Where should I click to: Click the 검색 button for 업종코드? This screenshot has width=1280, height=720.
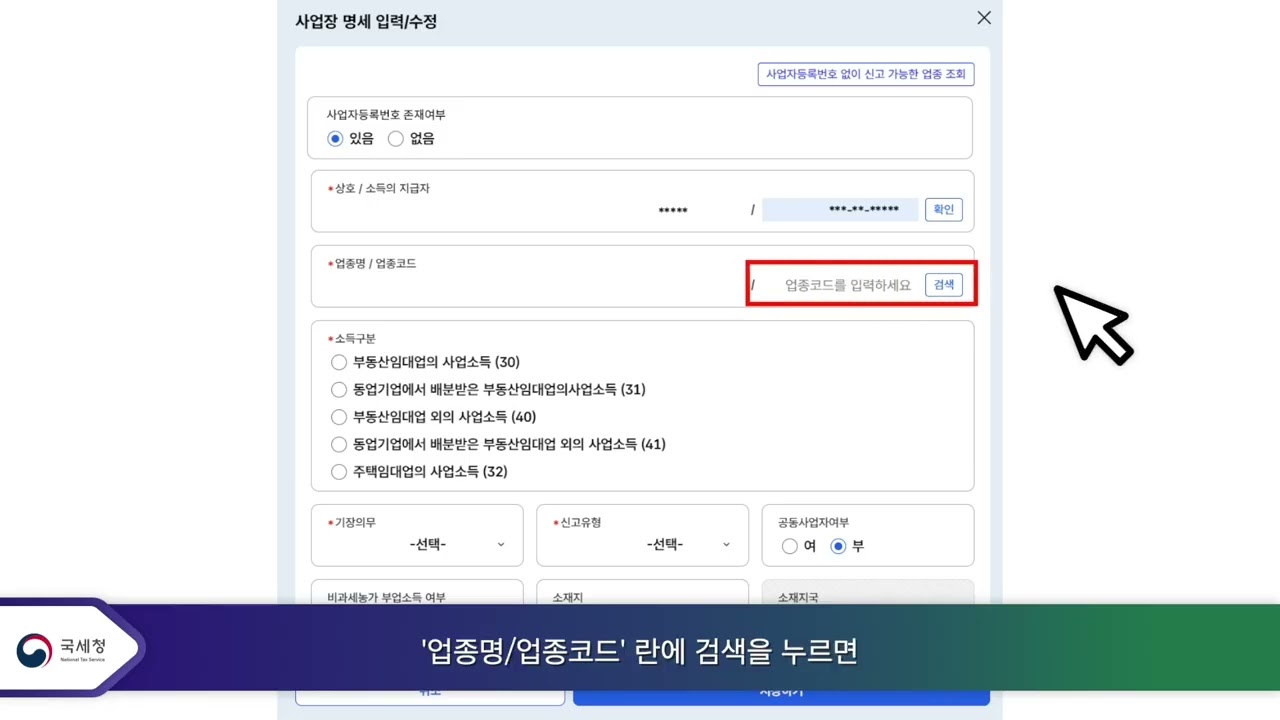[943, 285]
